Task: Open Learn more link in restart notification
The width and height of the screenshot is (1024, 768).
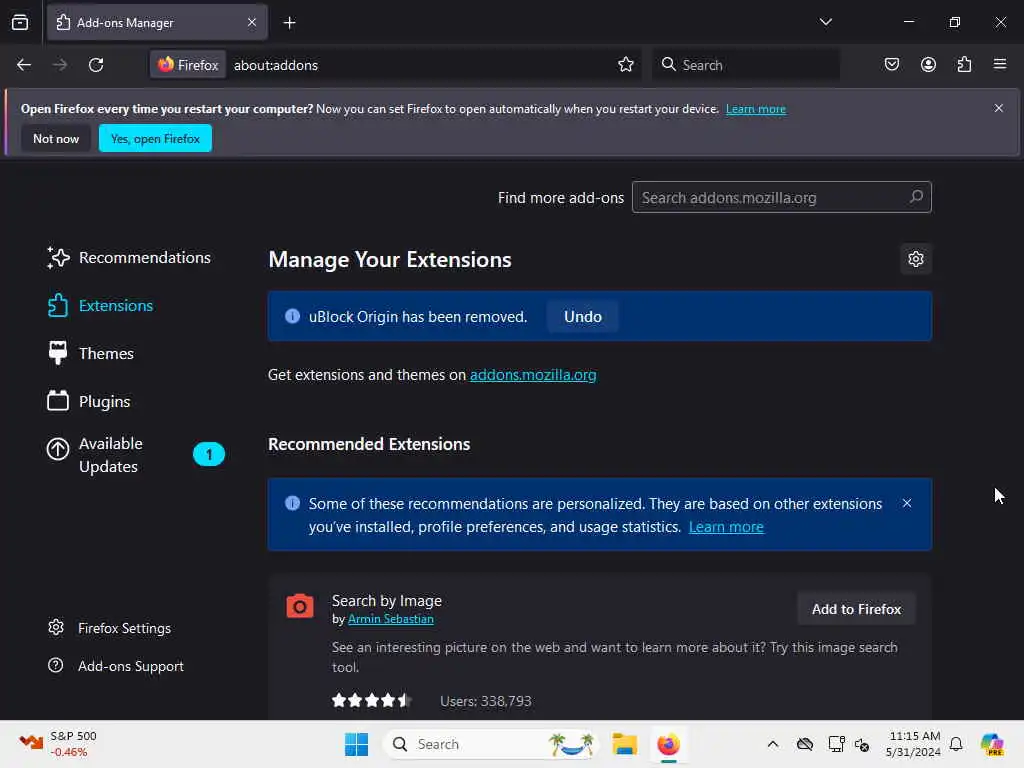Action: click(756, 109)
